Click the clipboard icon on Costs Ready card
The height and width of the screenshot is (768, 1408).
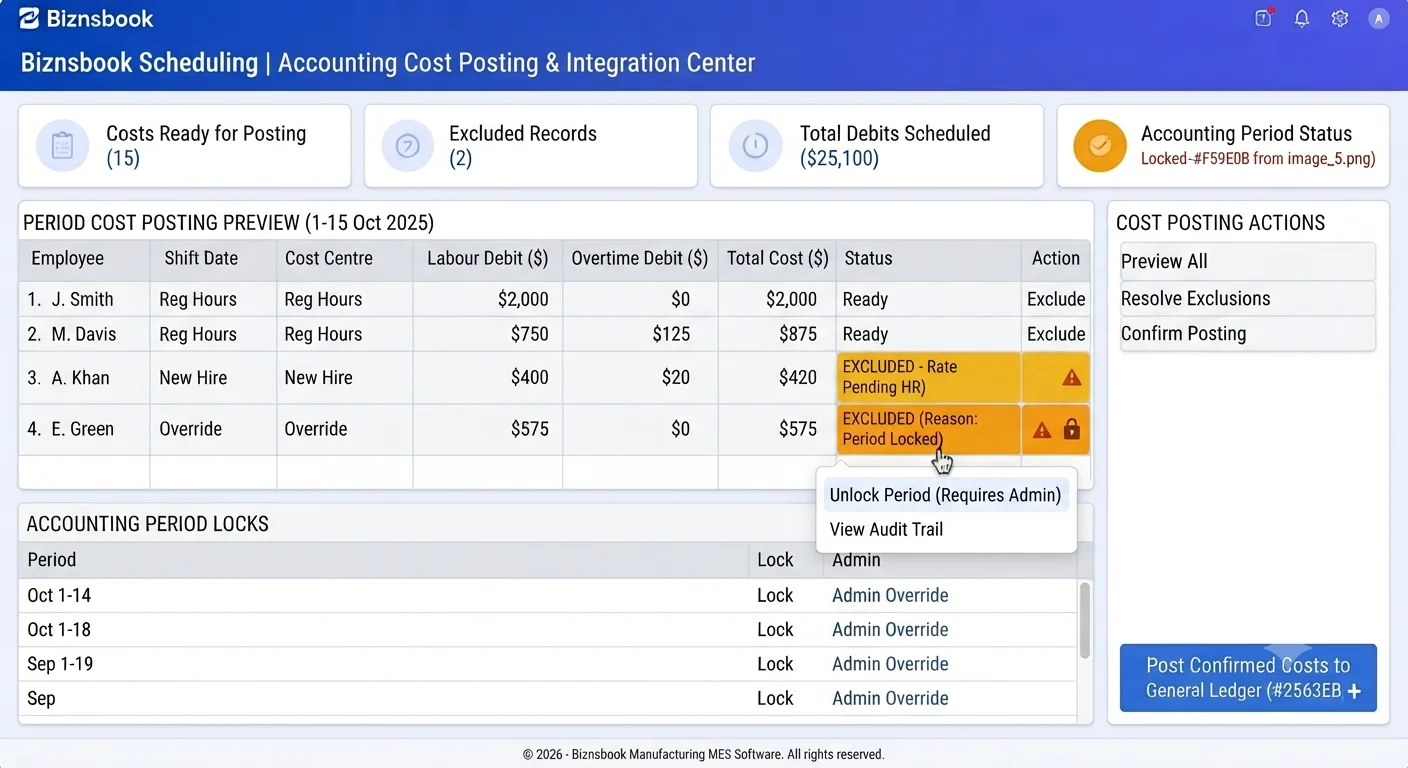62,146
